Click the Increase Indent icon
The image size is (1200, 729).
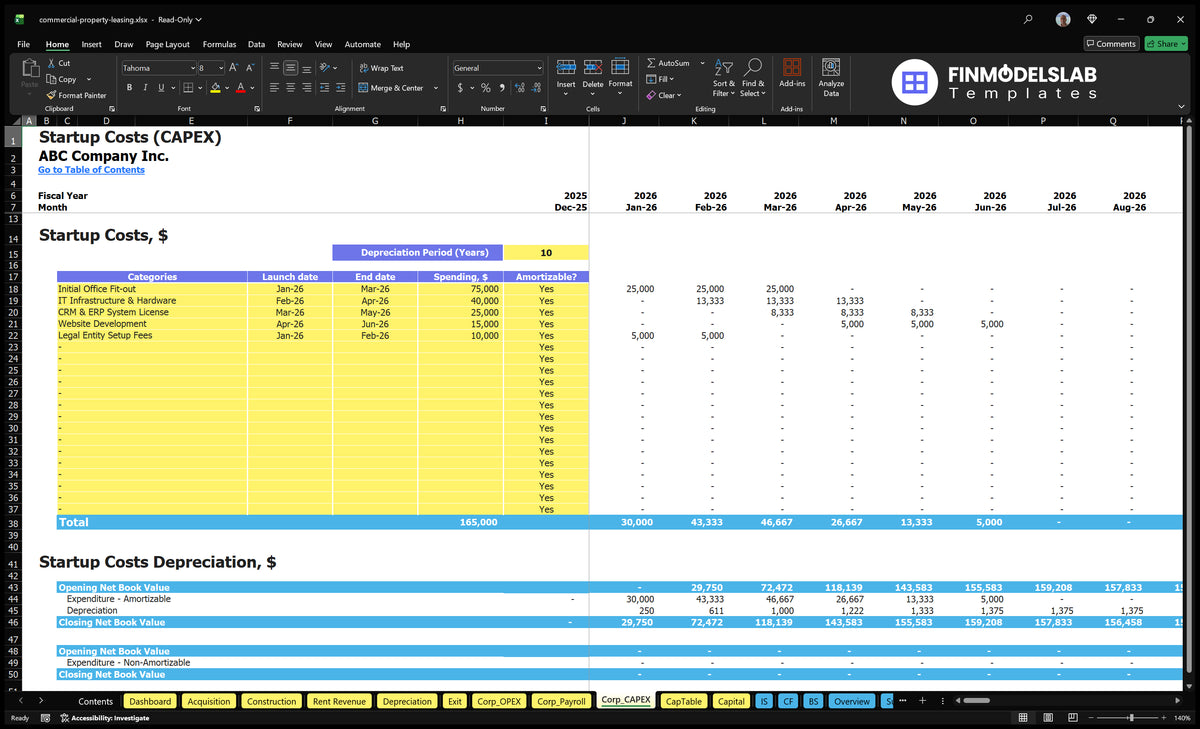[343, 88]
